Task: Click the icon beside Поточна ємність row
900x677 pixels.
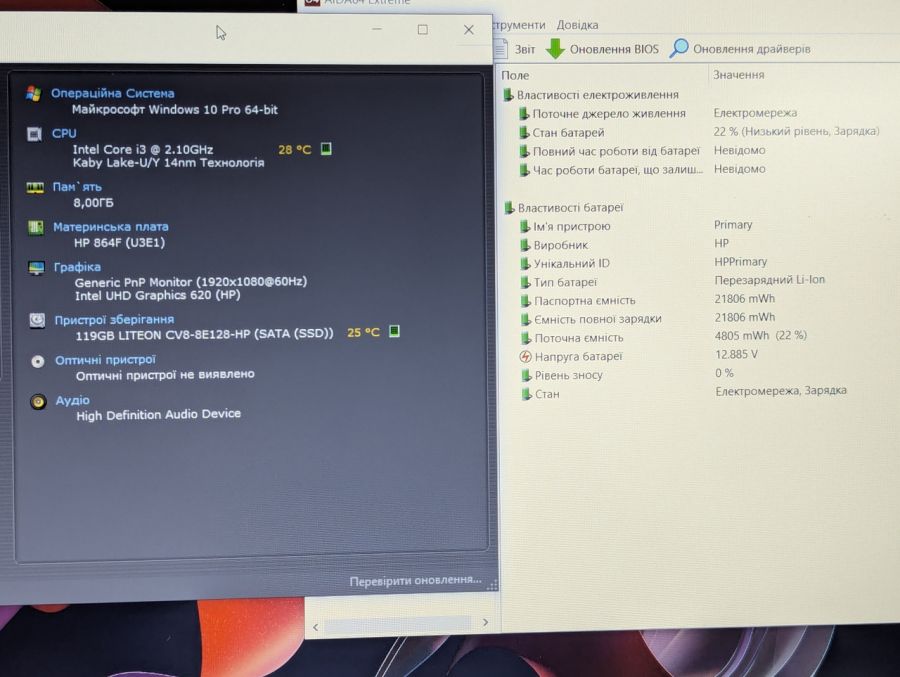Action: point(526,338)
